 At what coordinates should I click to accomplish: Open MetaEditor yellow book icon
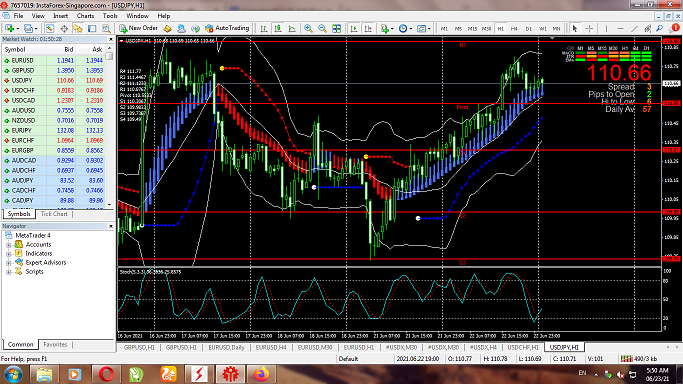coord(168,28)
